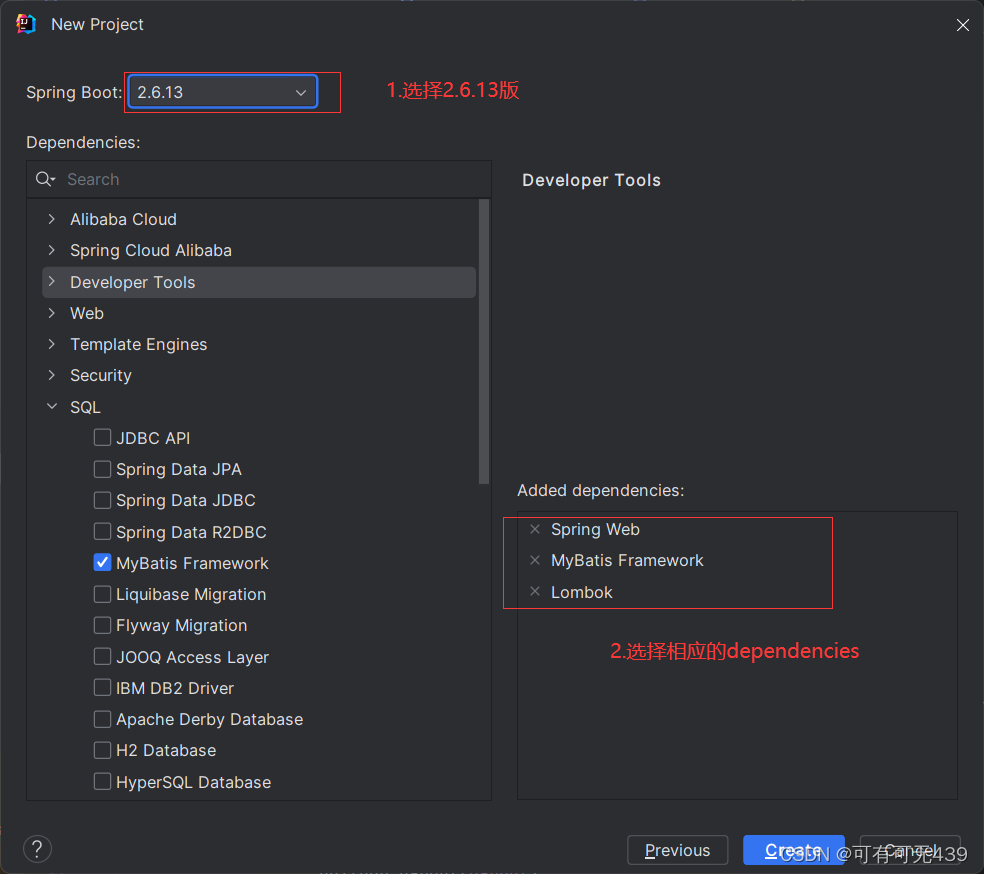Enable the Spring Data JPA checkbox
Image resolution: width=984 pixels, height=874 pixels.
tap(102, 469)
